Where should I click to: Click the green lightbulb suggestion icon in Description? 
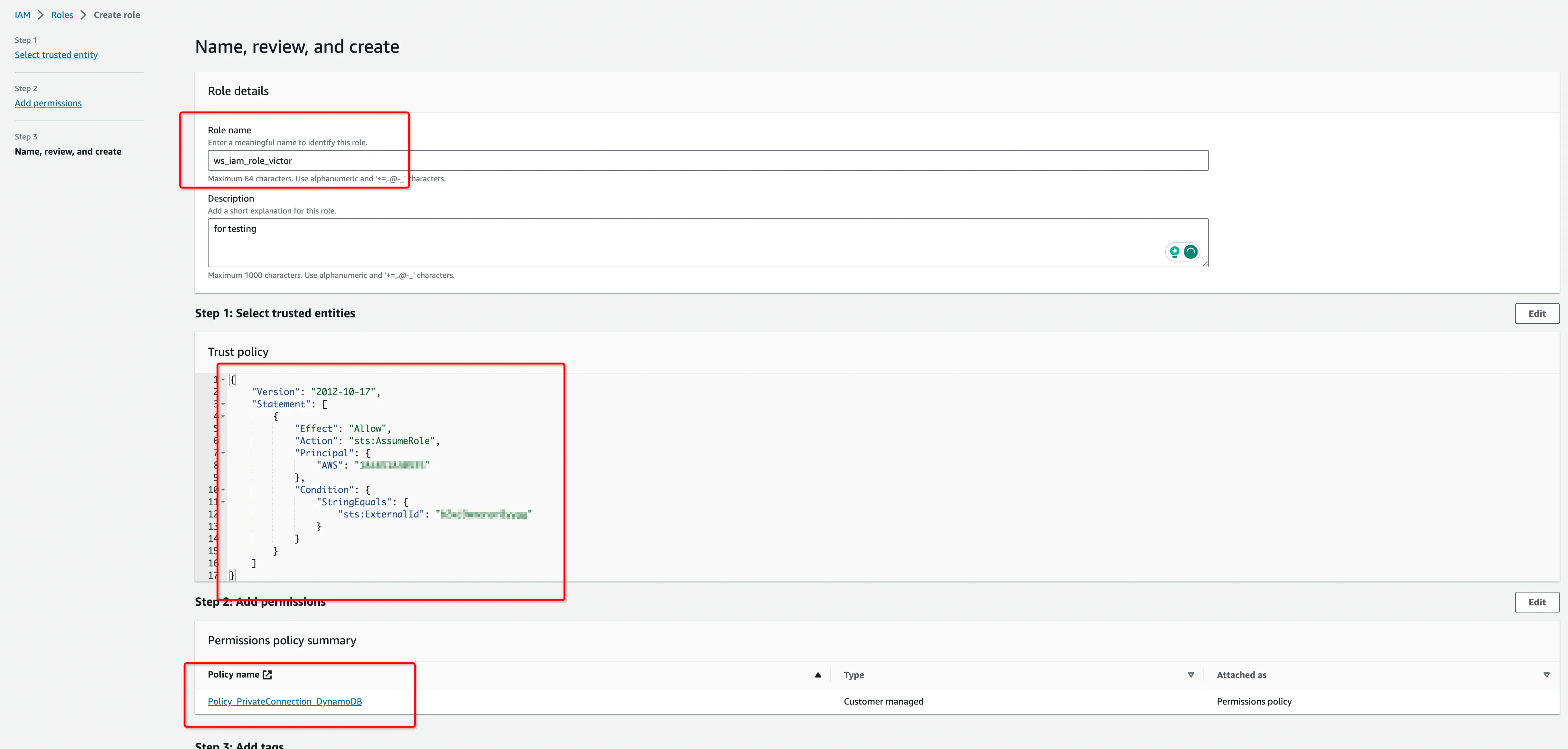click(x=1174, y=251)
